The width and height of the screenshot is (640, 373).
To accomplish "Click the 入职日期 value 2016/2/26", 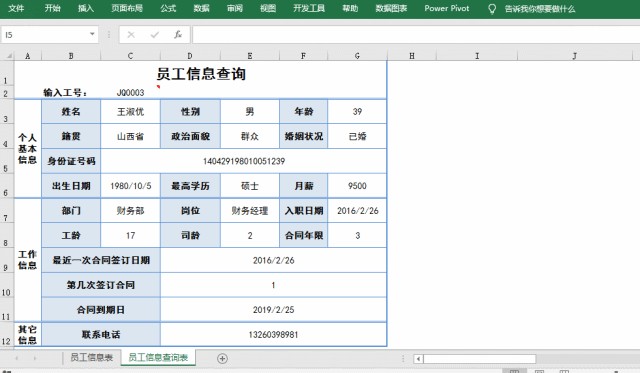I will click(357, 211).
